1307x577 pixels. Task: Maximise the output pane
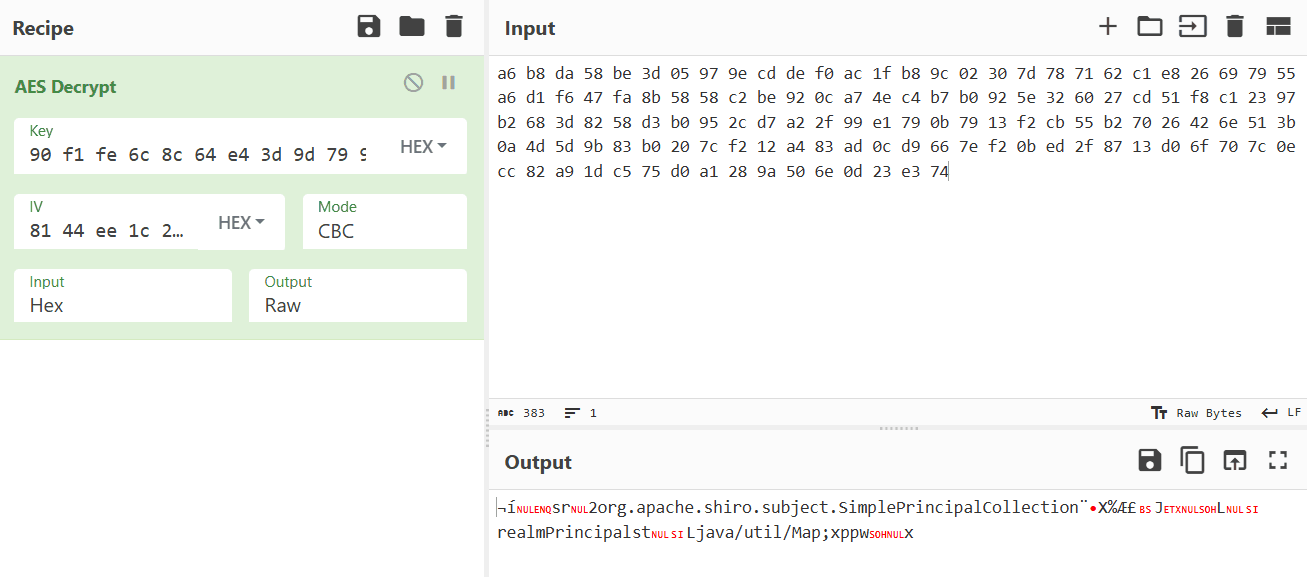coord(1277,460)
